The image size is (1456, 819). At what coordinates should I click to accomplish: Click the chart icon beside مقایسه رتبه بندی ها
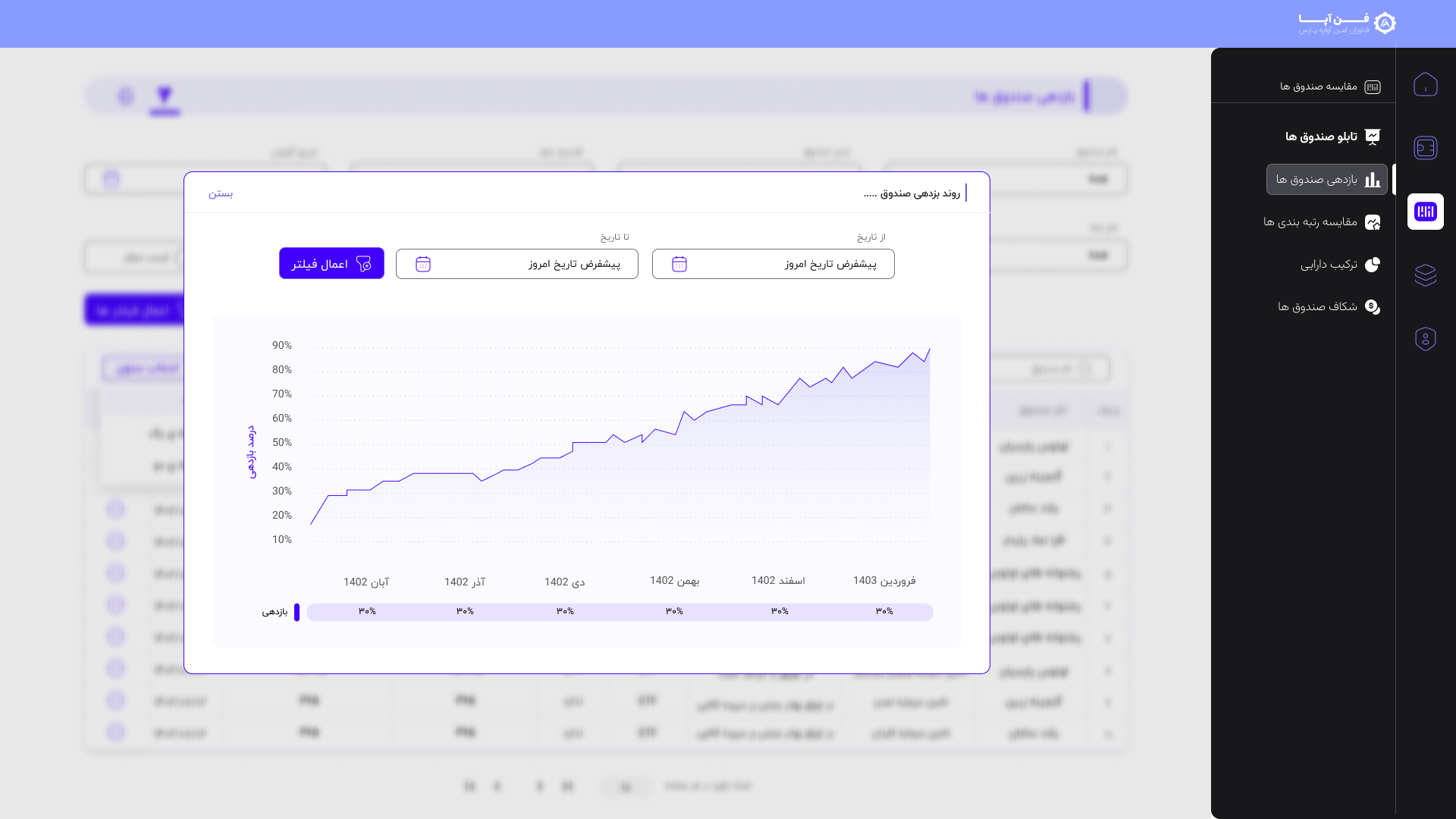(1373, 222)
